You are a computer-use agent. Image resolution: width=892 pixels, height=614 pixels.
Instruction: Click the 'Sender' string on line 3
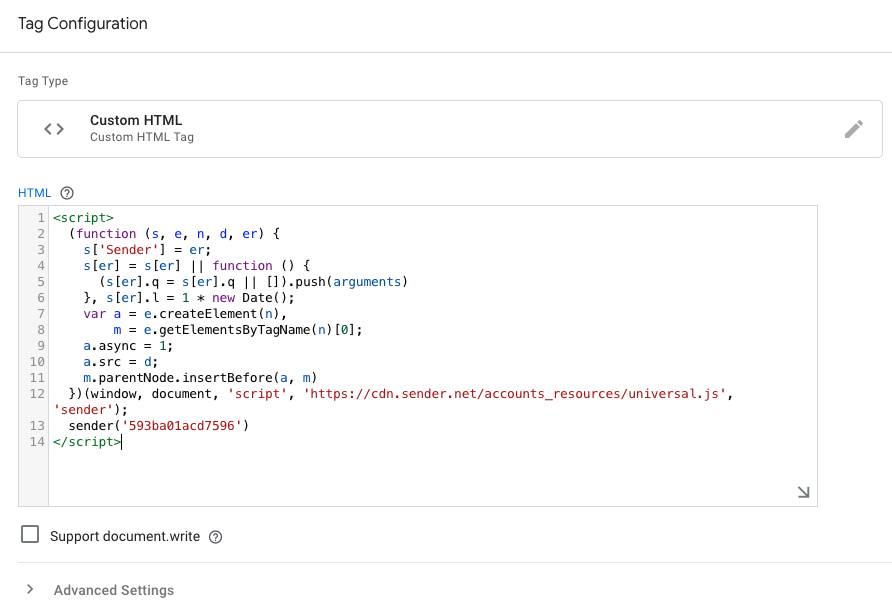pyautogui.click(x=121, y=250)
